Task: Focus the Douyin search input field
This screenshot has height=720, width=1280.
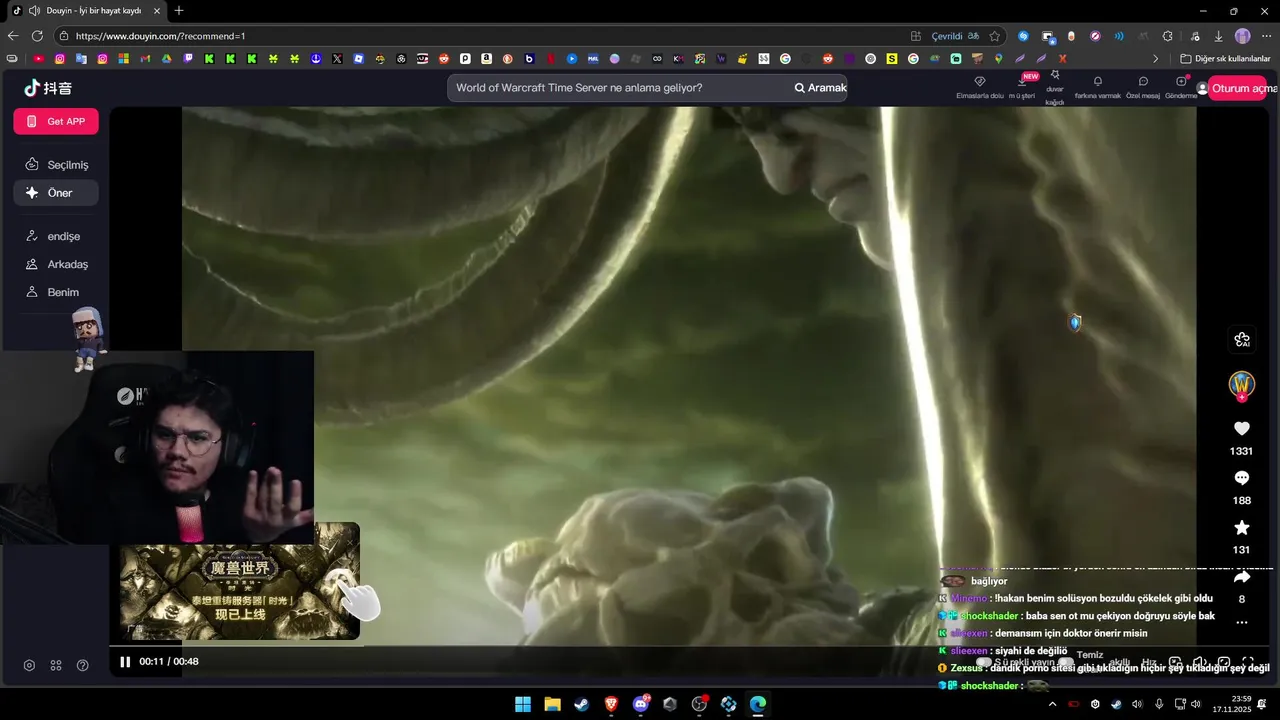Action: [620, 88]
